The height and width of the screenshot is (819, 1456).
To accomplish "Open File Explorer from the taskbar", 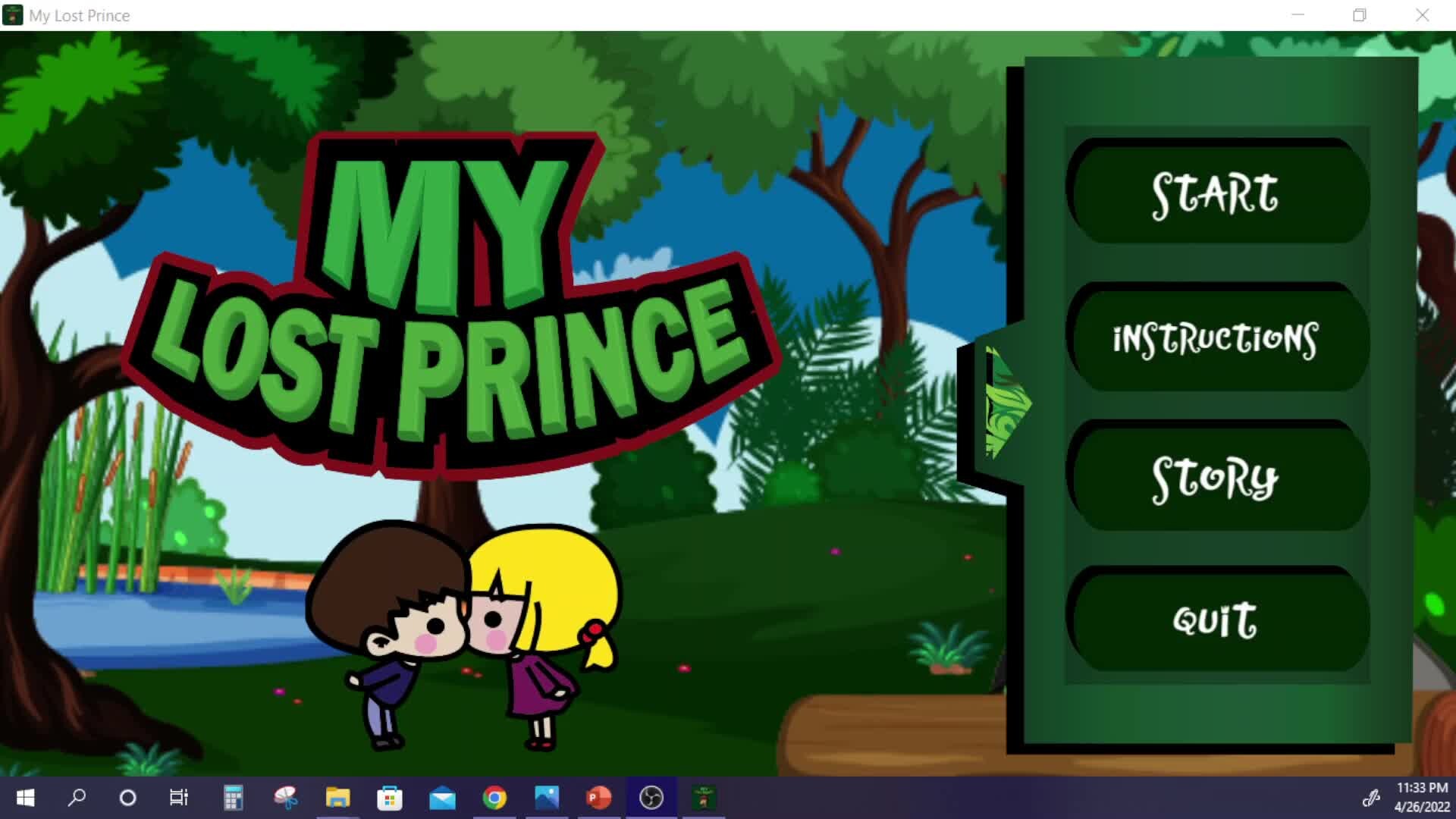I will (339, 798).
